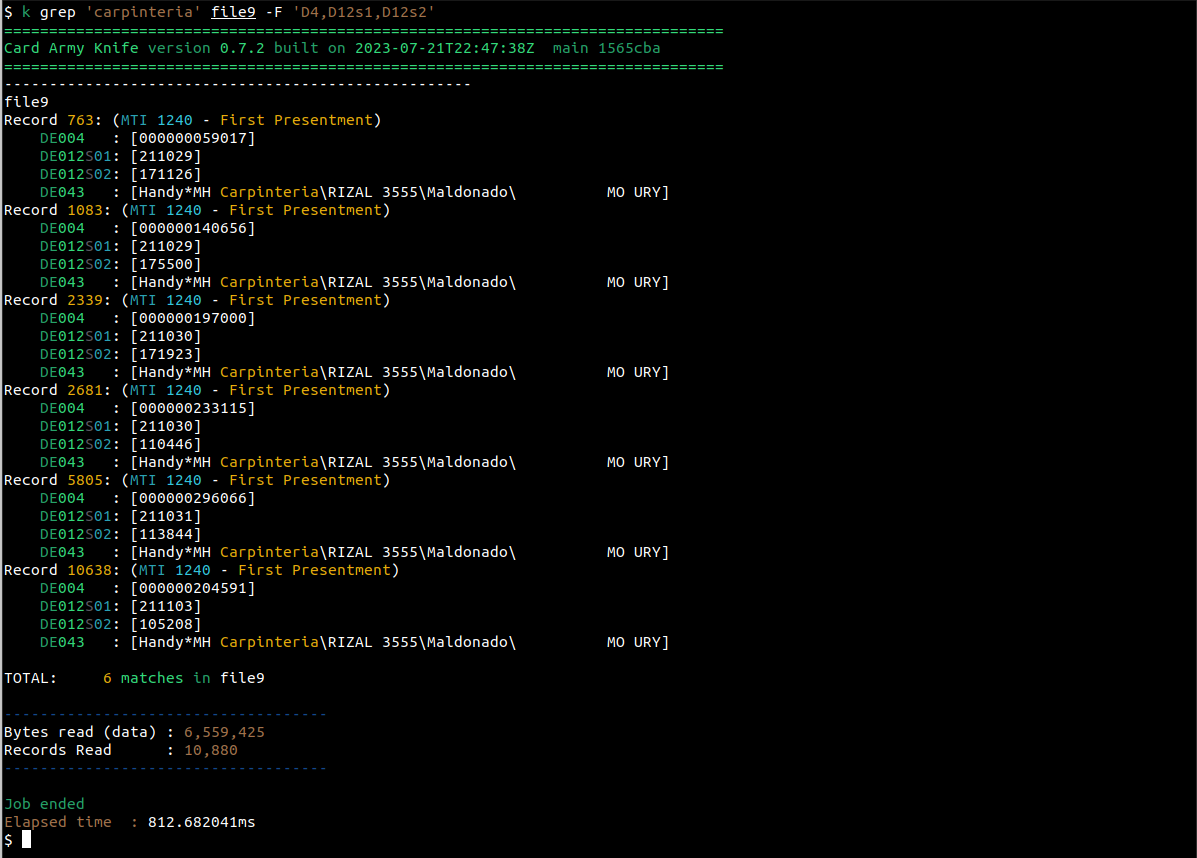Select the amount value 000000197000

192,318
